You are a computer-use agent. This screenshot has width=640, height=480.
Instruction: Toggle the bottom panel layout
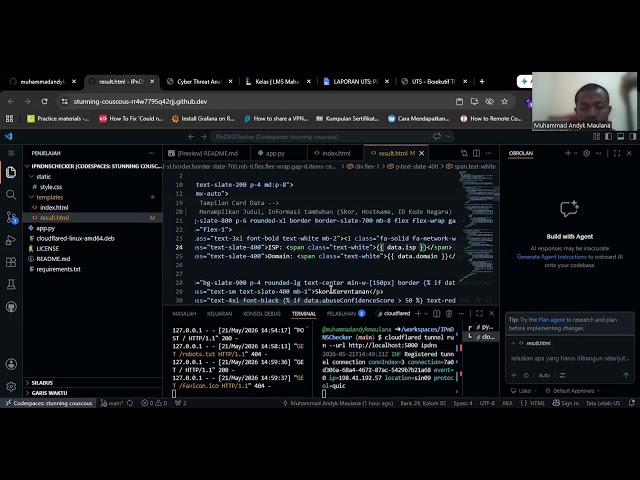pos(620,137)
